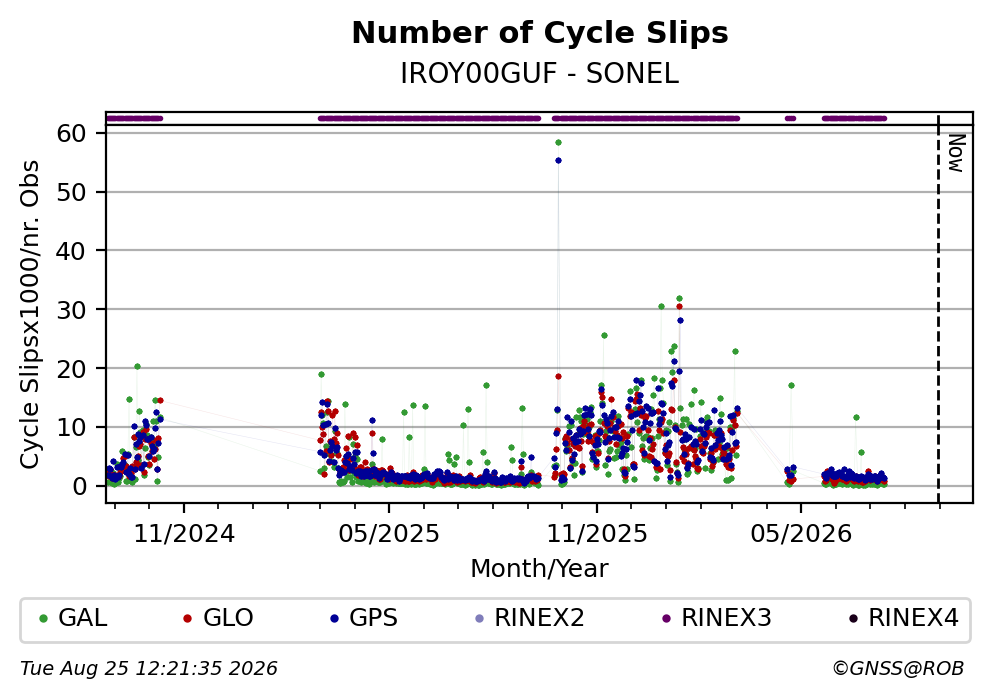The width and height of the screenshot is (993, 699).
Task: Click the y-axis tick label 50
Action: (72, 192)
